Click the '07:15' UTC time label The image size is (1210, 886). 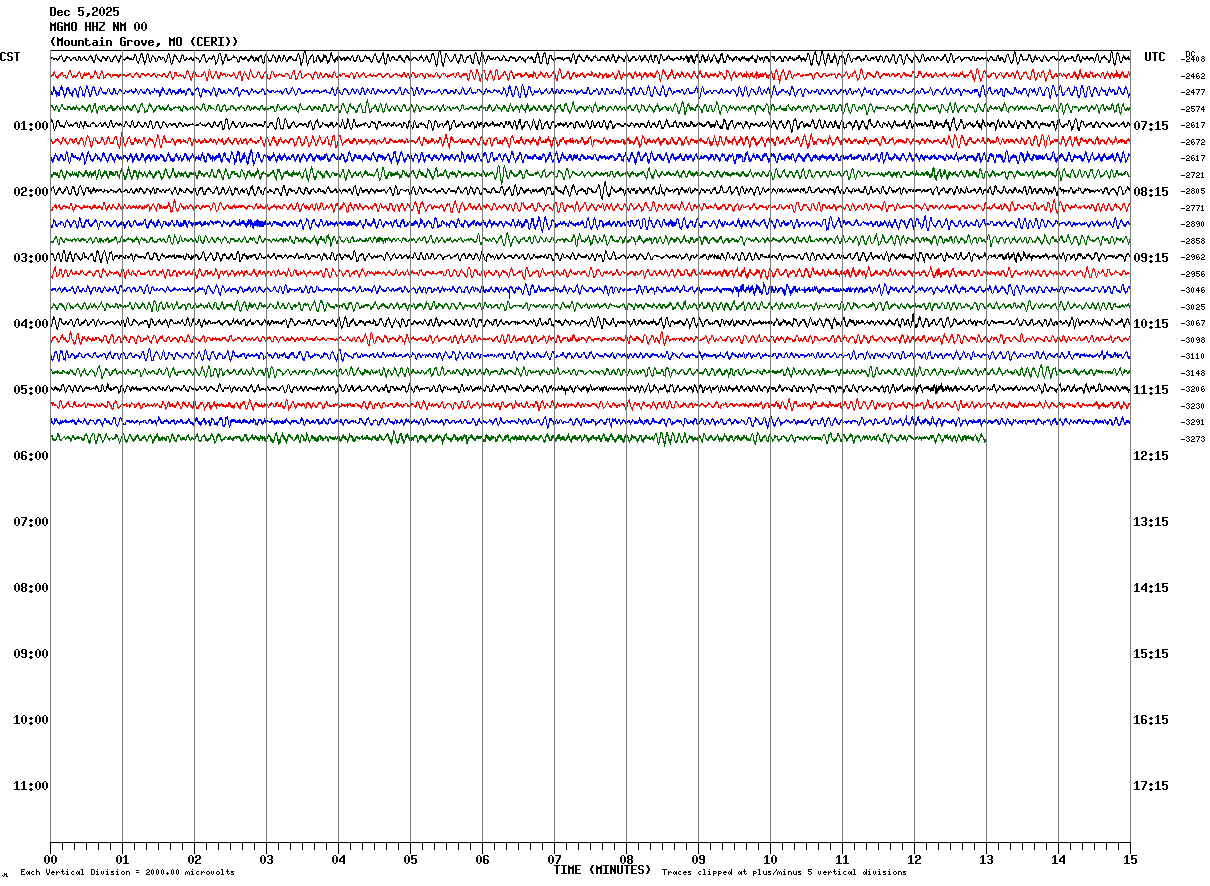(1151, 126)
